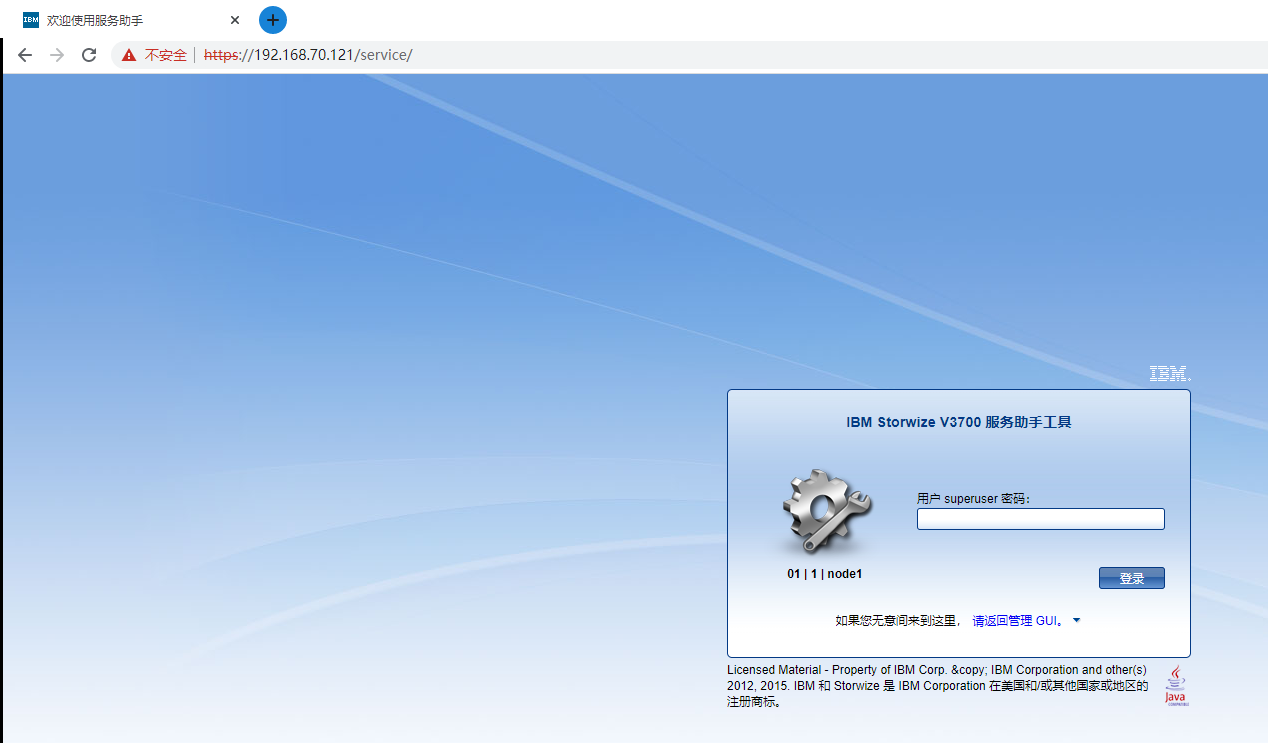1268x743 pixels.
Task: Open a new browser tab
Action: pos(273,20)
